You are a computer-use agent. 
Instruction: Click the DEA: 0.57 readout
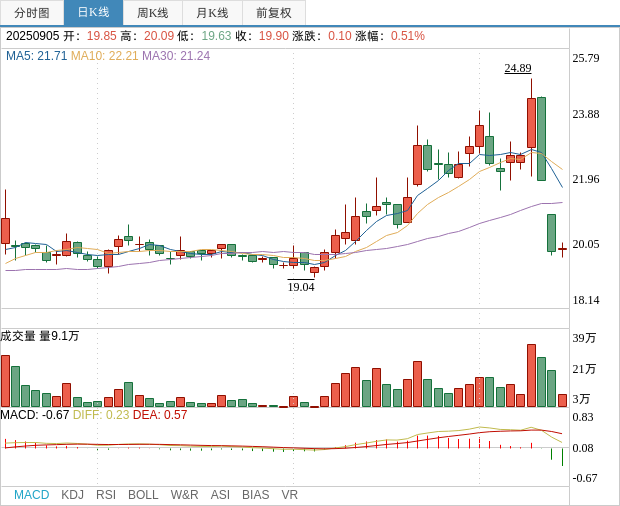click(160, 415)
